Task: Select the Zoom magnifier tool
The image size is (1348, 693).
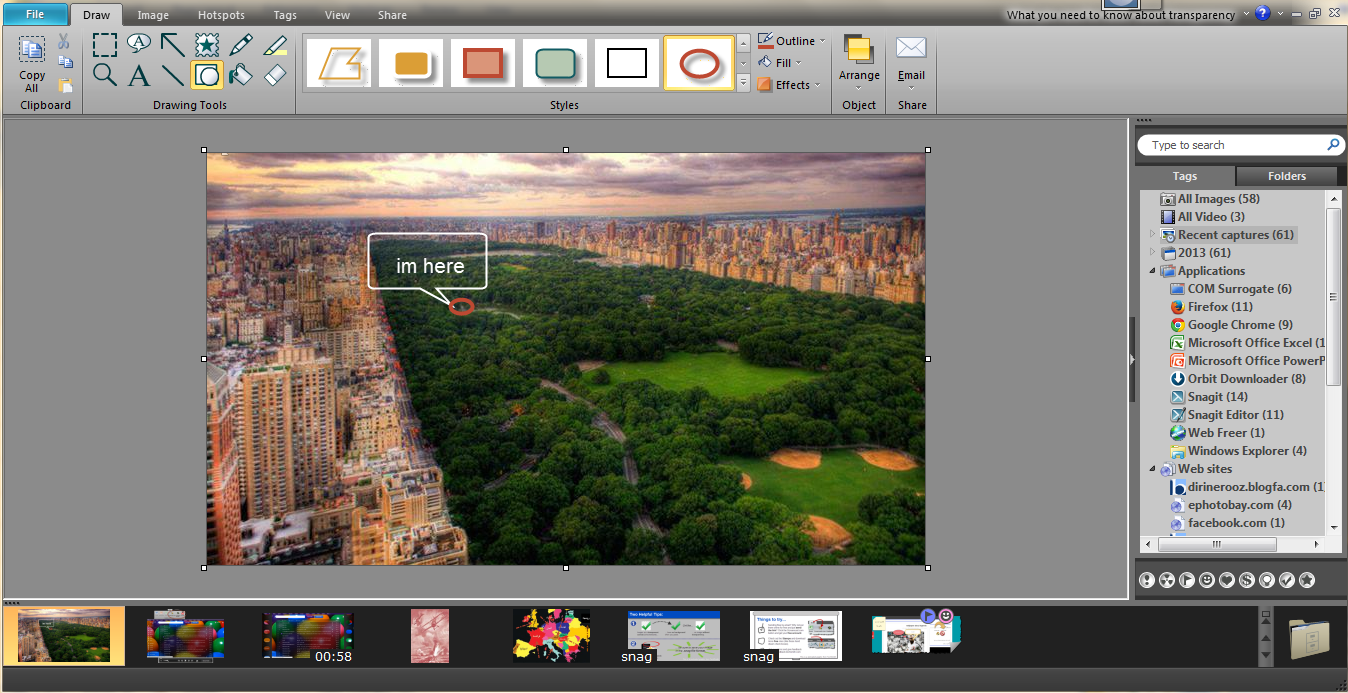Action: [x=105, y=75]
